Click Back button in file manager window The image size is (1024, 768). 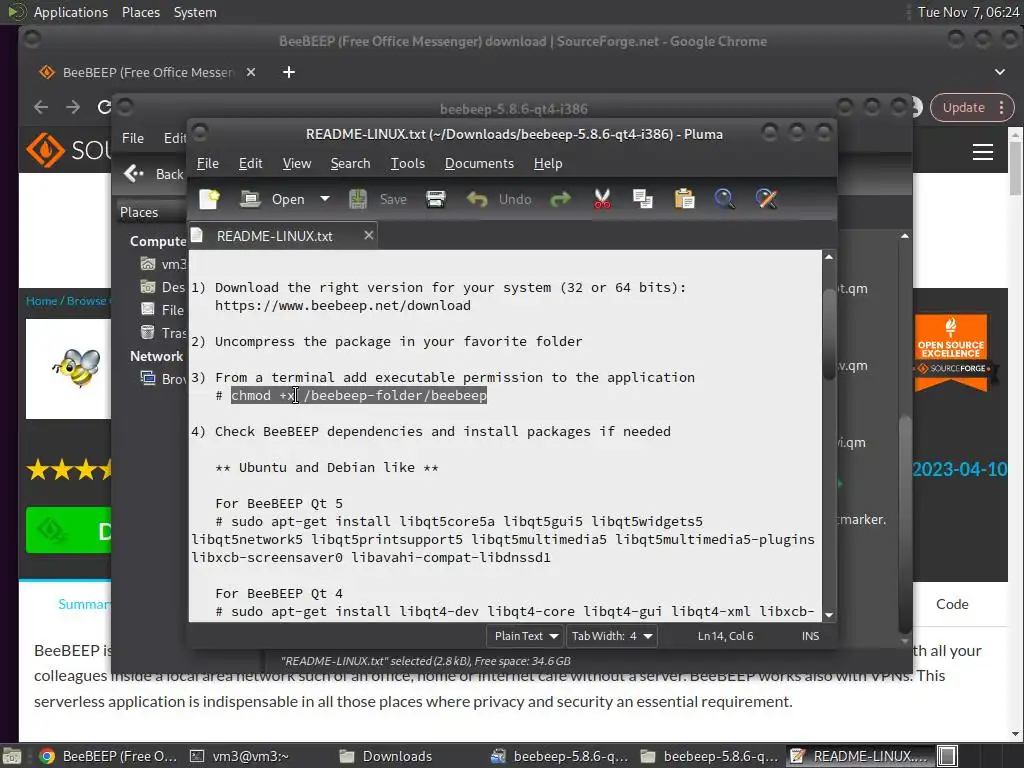154,174
